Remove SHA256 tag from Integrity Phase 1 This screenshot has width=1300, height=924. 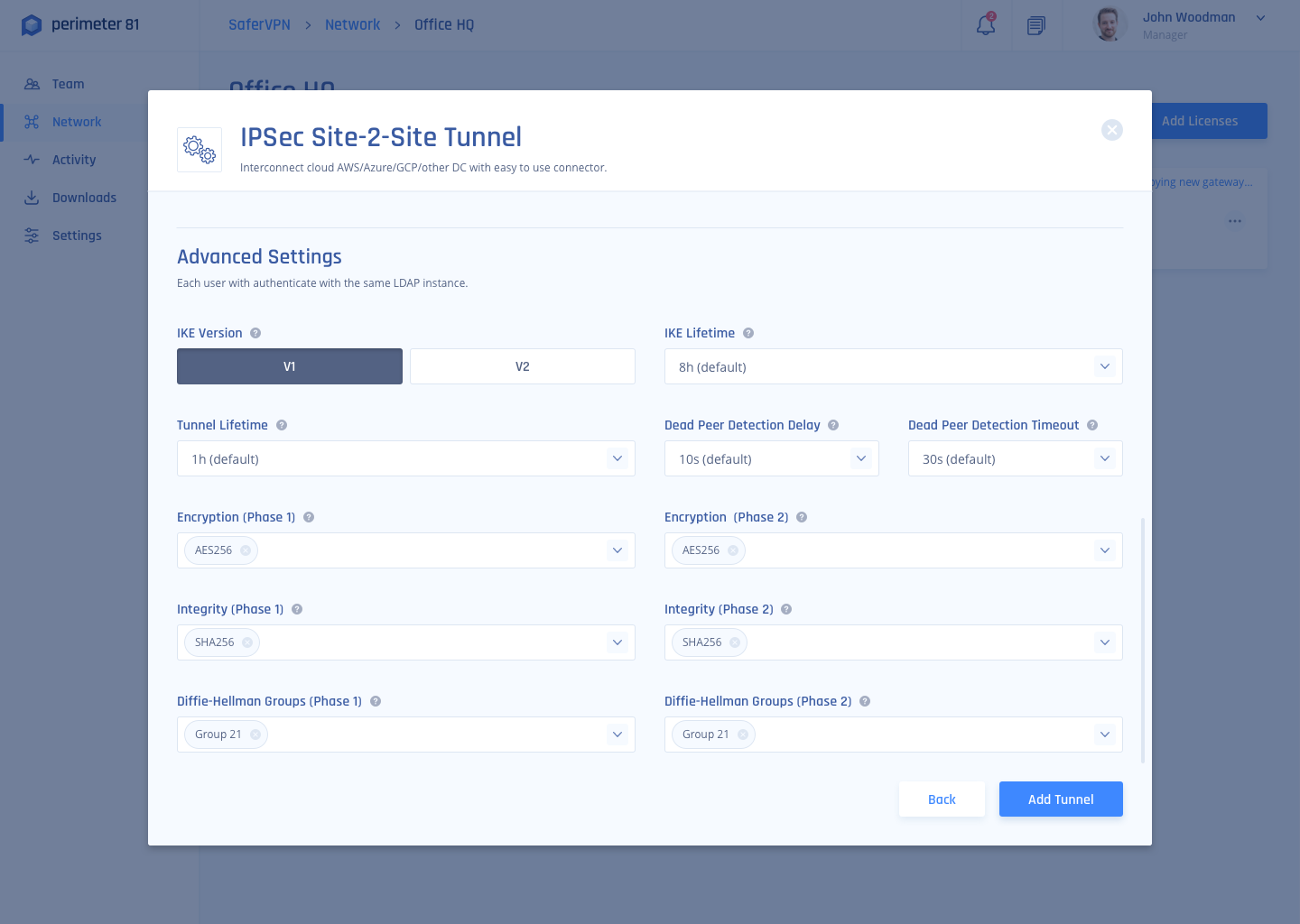click(x=247, y=642)
